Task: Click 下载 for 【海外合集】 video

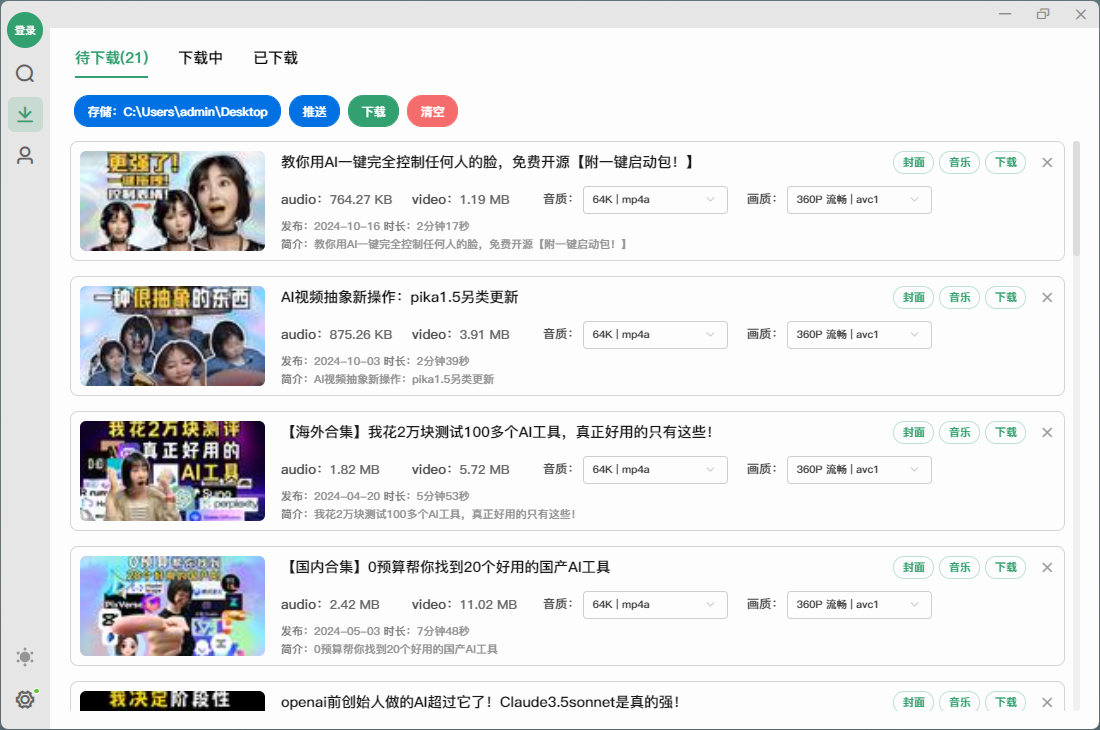Action: 1006,433
